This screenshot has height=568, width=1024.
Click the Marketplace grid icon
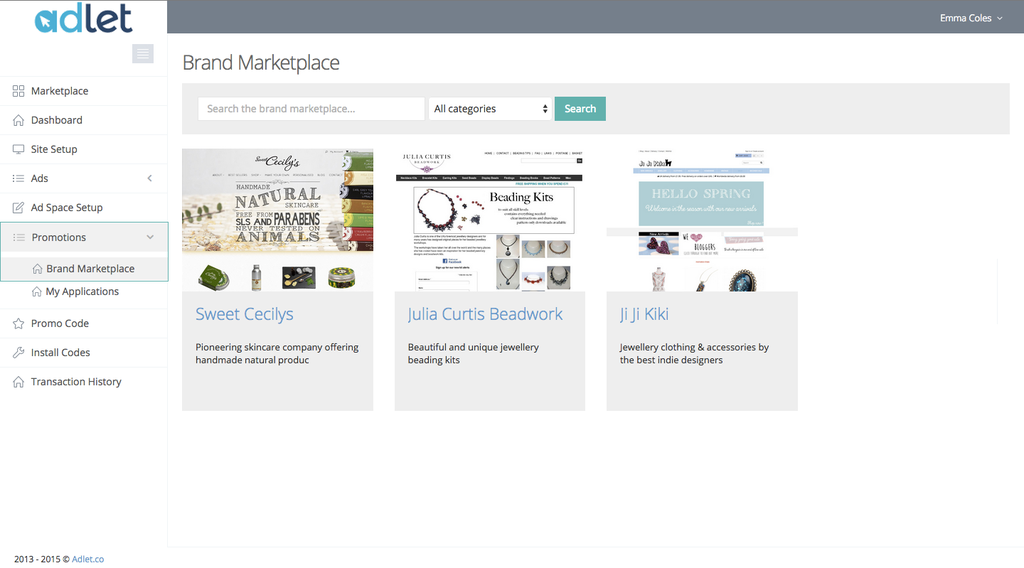[x=18, y=91]
